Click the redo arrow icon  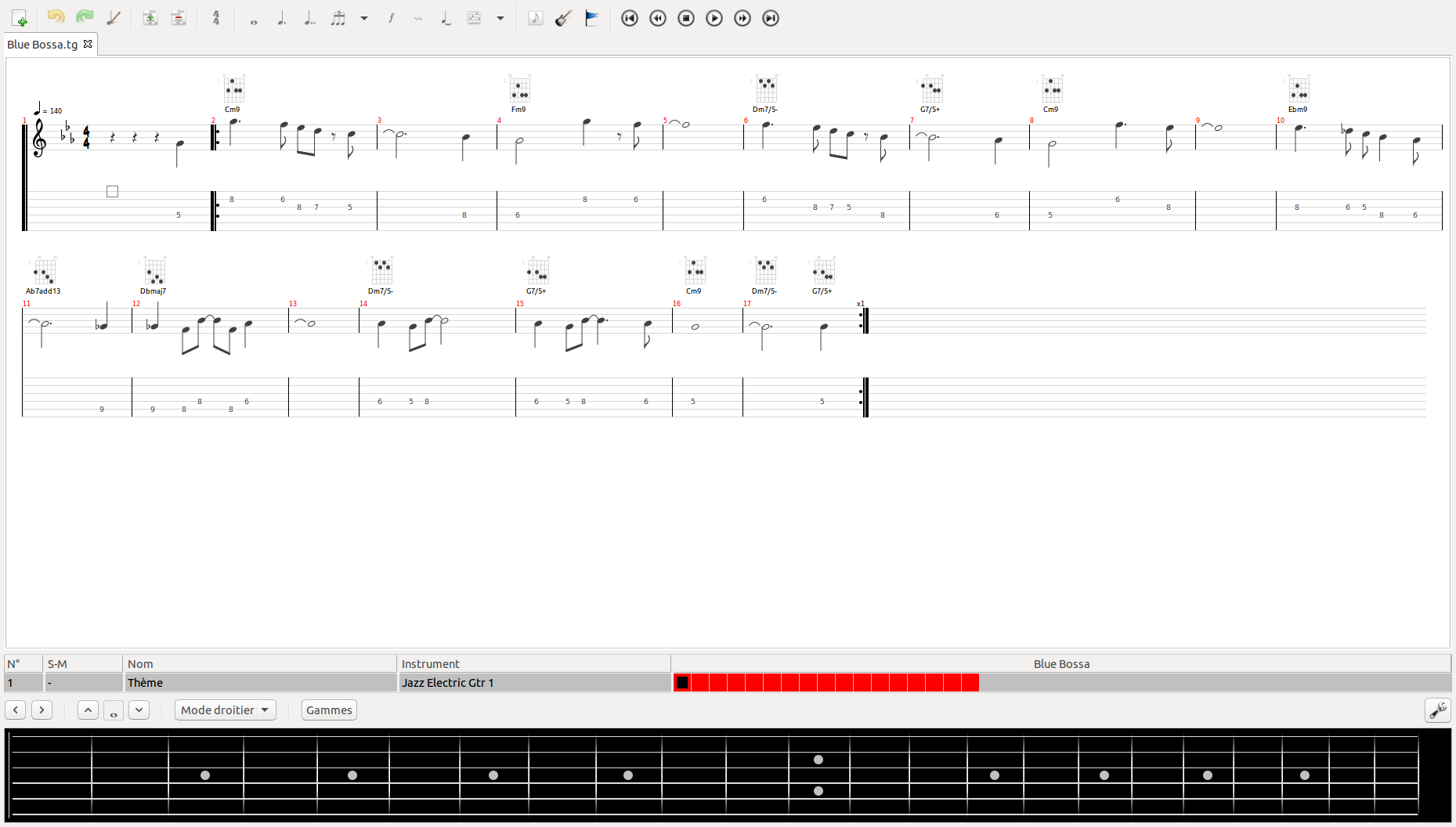point(85,17)
